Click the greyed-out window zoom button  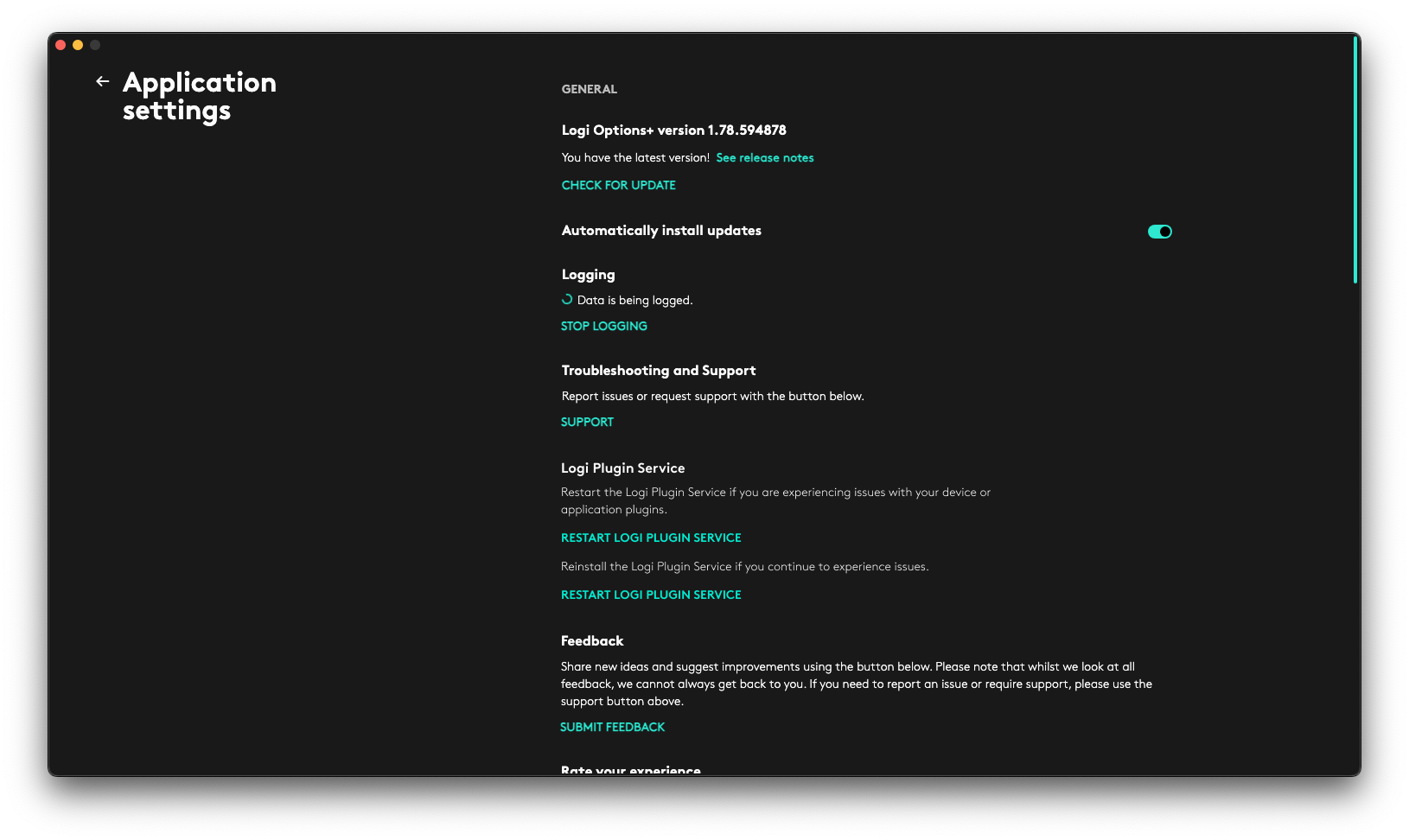95,45
